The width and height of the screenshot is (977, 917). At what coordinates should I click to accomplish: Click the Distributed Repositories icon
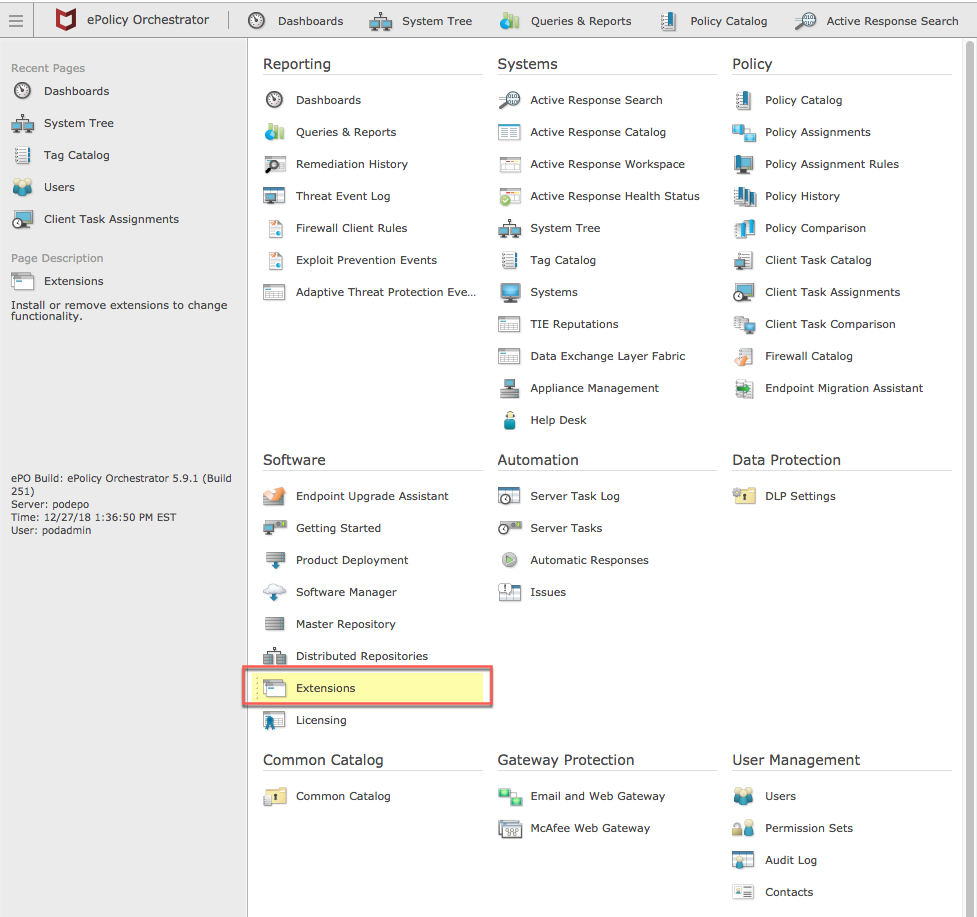click(275, 656)
